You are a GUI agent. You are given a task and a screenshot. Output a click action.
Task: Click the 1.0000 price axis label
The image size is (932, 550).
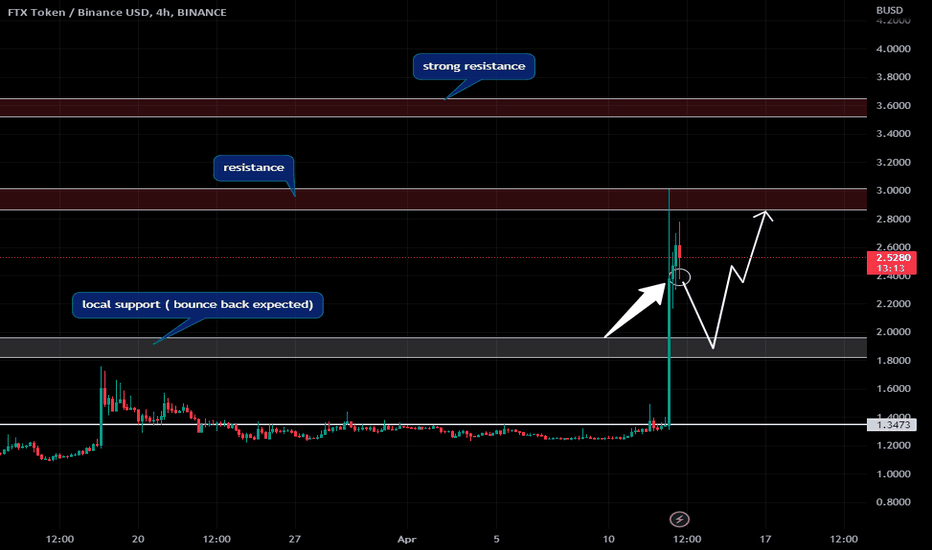893,474
